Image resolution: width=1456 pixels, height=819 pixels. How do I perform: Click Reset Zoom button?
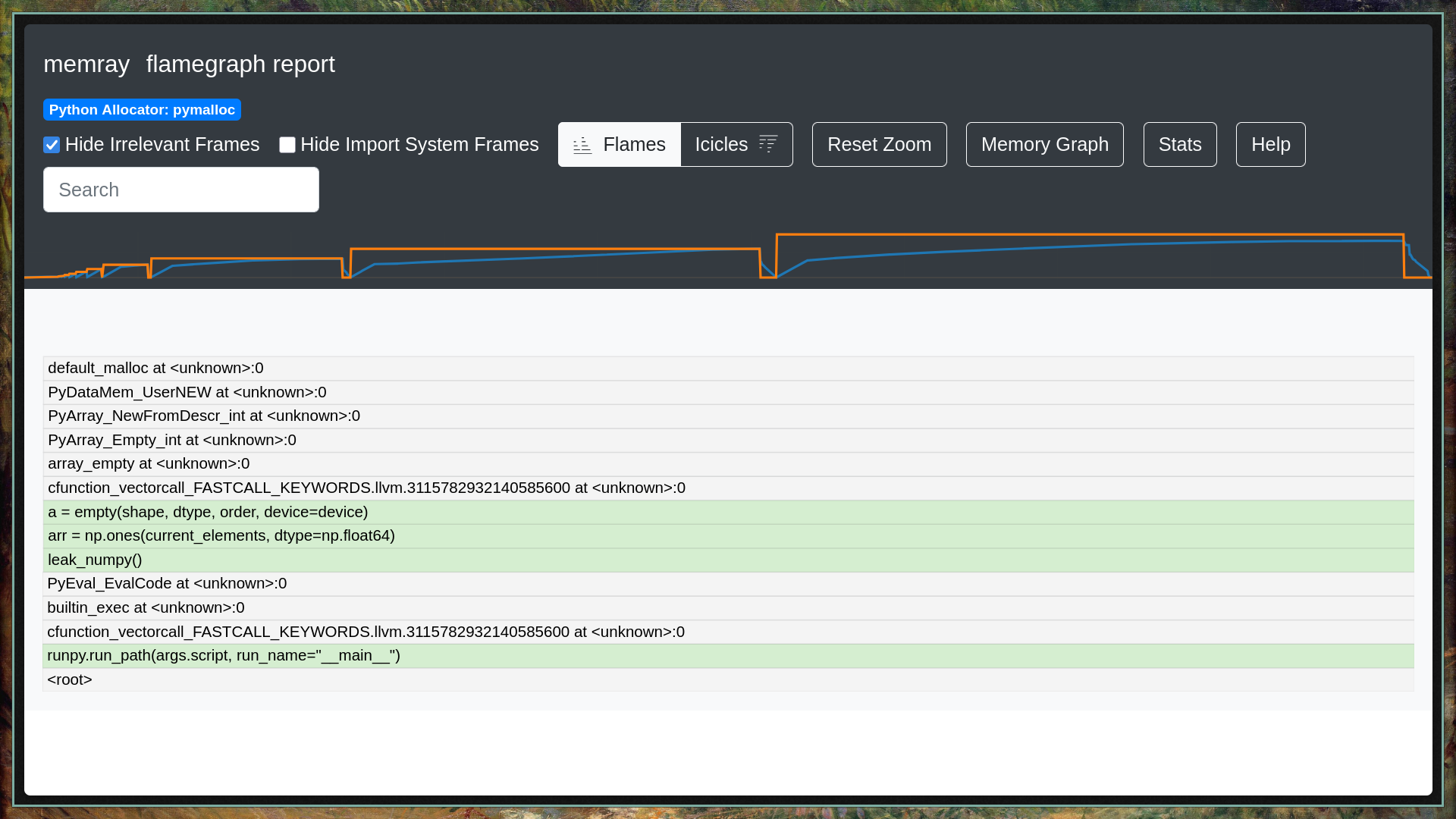coord(880,144)
